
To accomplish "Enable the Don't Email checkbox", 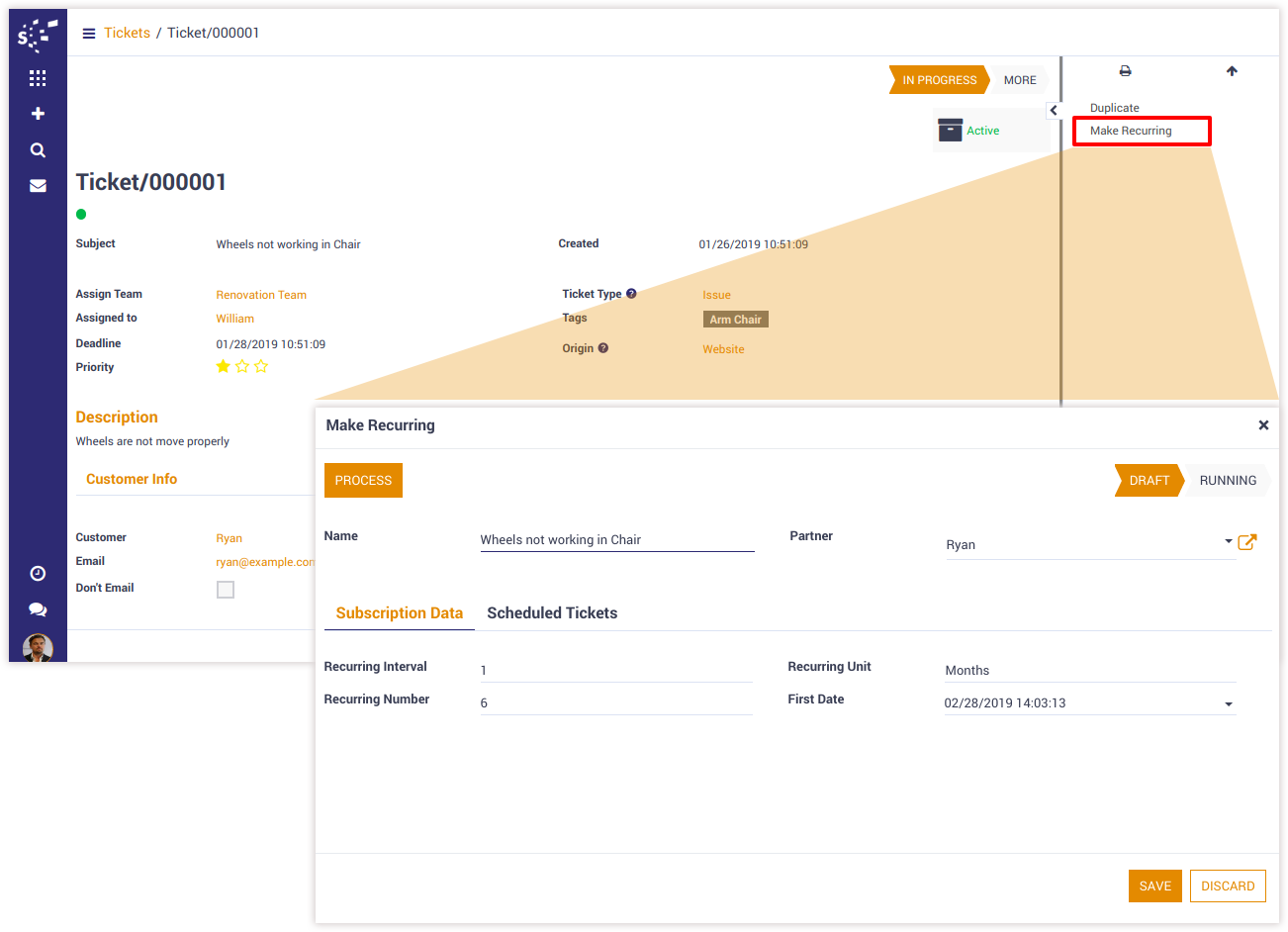I will pyautogui.click(x=226, y=590).
